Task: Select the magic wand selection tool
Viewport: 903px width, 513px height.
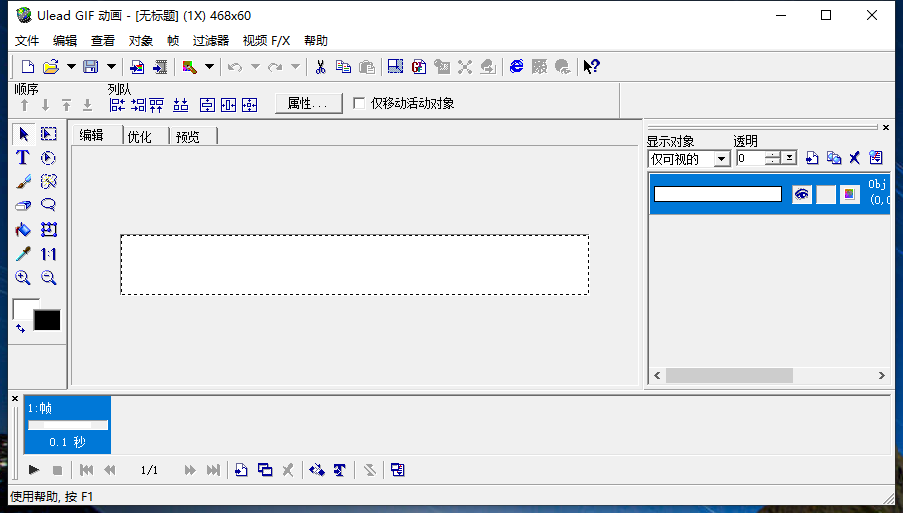Action: click(x=49, y=182)
